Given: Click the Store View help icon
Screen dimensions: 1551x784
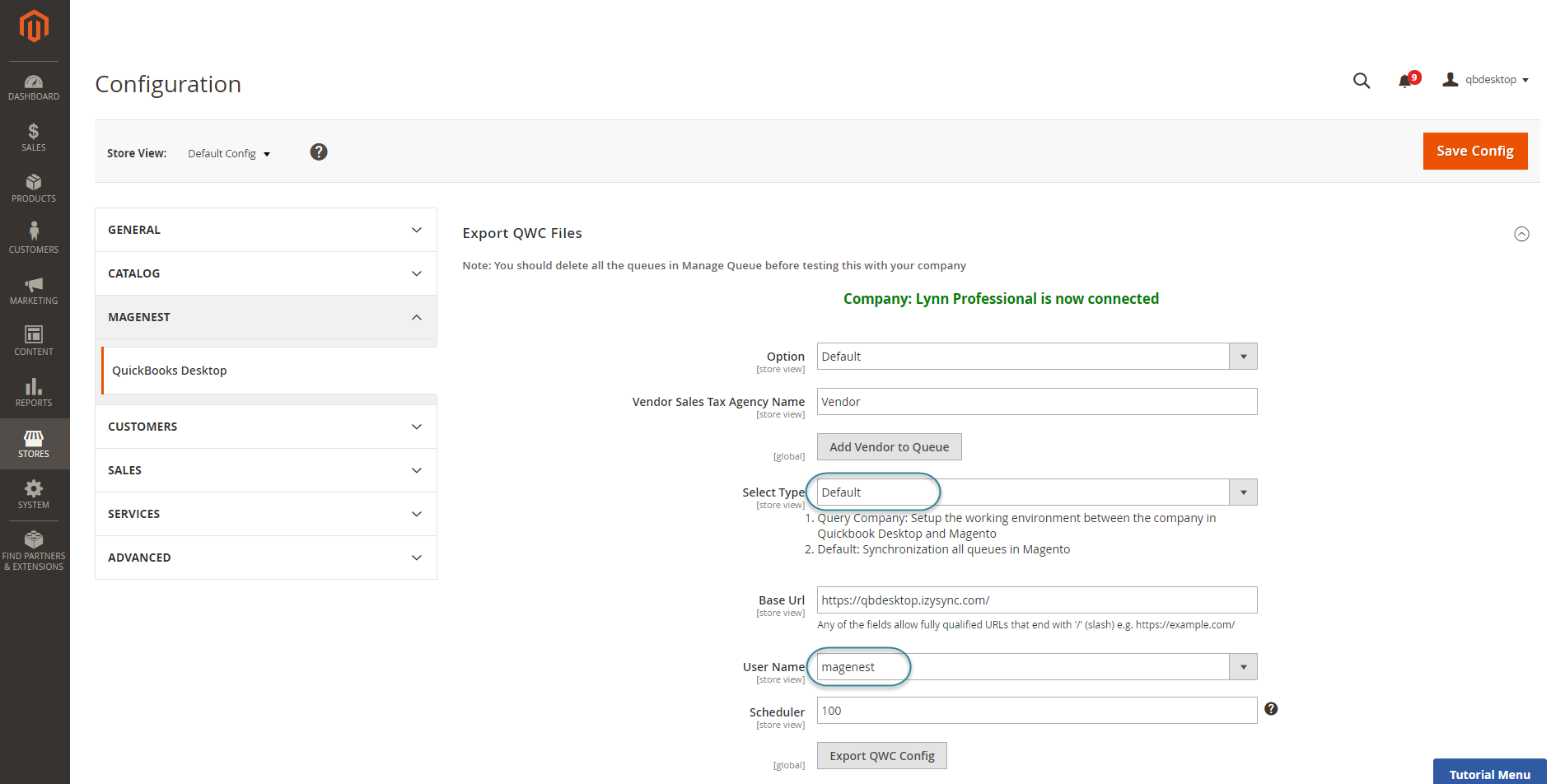Looking at the screenshot, I should pyautogui.click(x=319, y=152).
